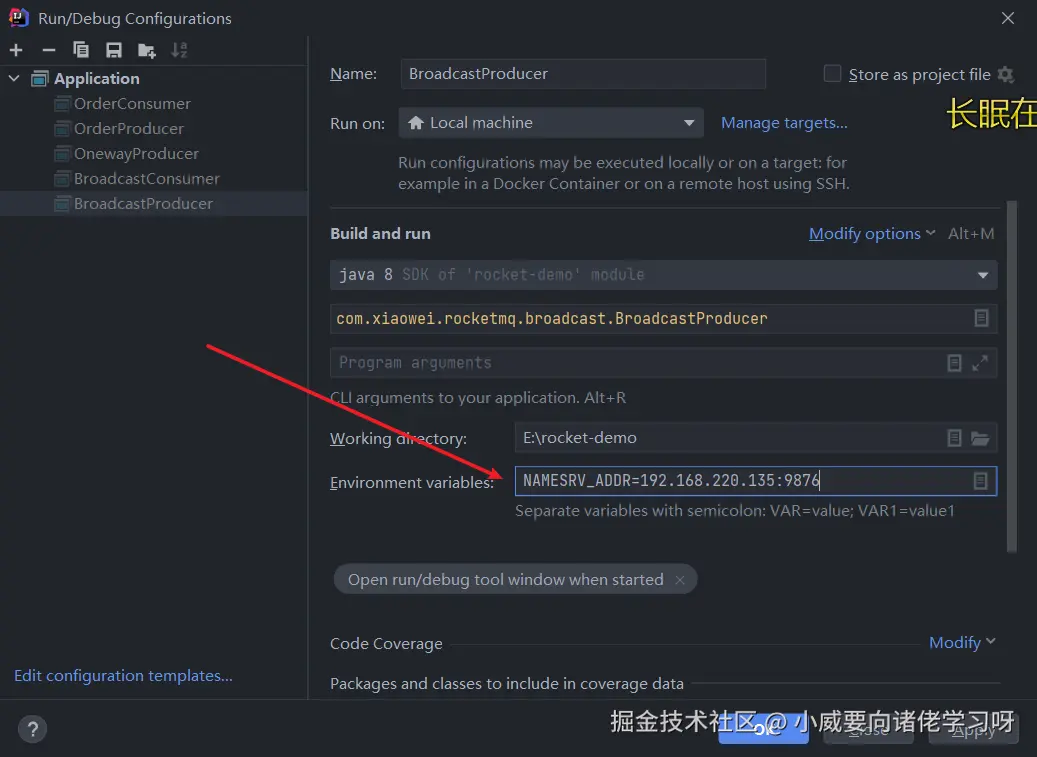Screen dimensions: 1037x757
Task: Create new folder with folder-plus icon
Action: pos(146,50)
